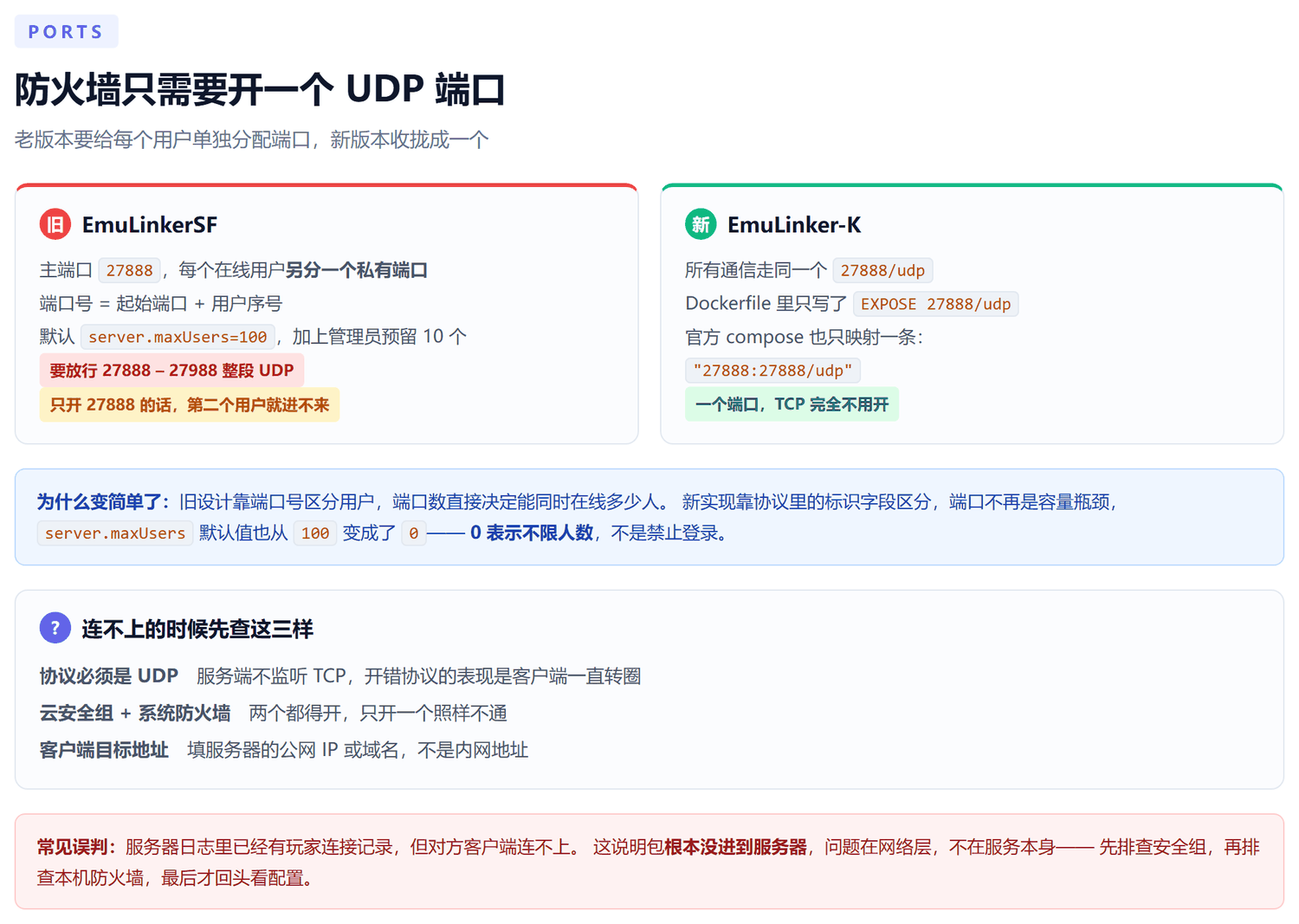The width and height of the screenshot is (1299, 924).
Task: Click the bold label 为什么变简单了
Action: [103, 501]
